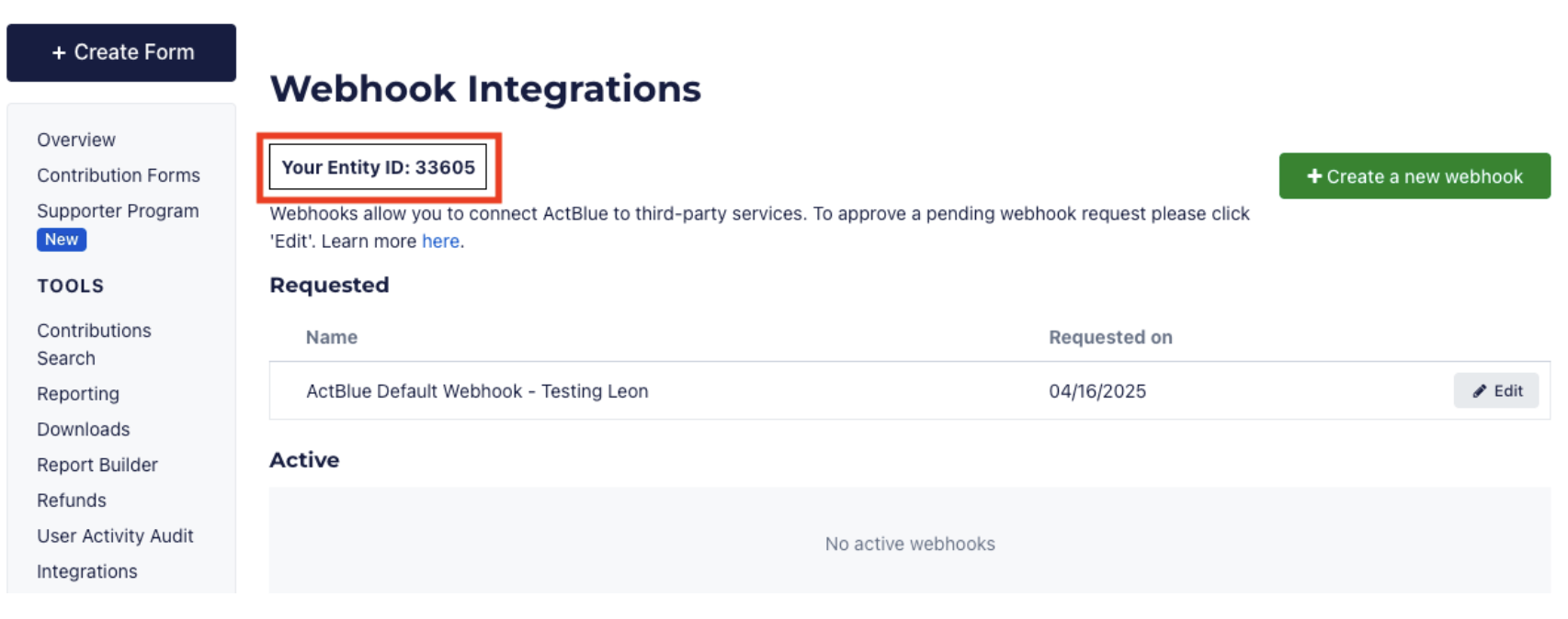Navigate to Downloads in sidebar

coord(84,430)
